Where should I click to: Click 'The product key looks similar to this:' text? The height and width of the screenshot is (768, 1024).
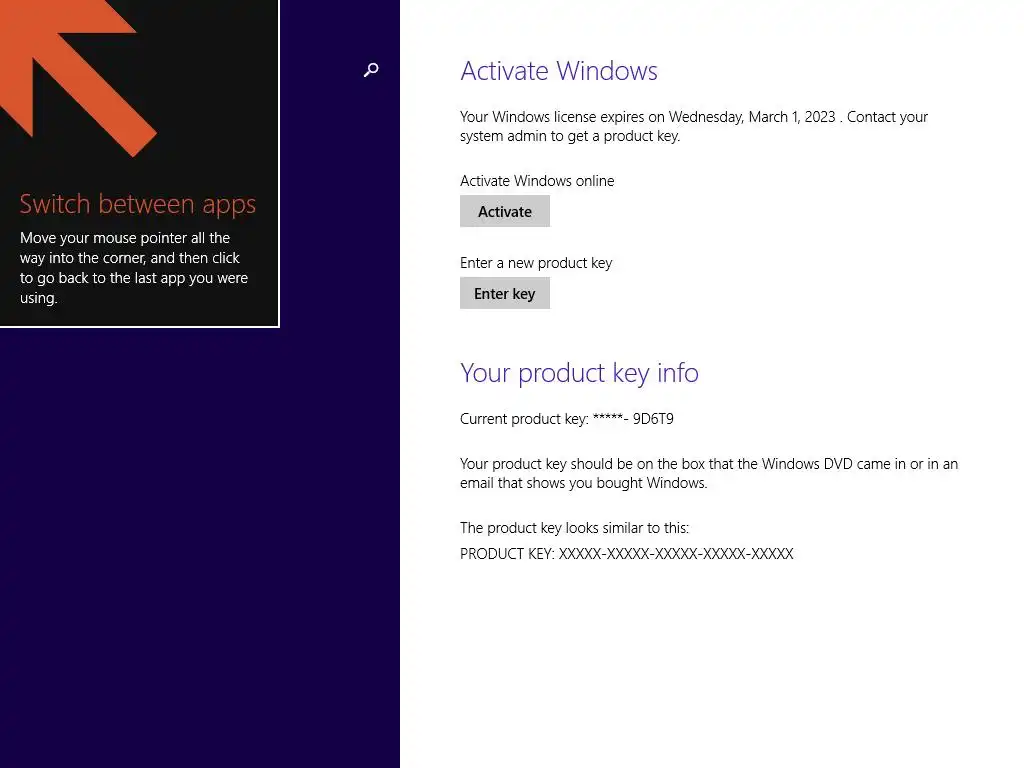[x=575, y=528]
